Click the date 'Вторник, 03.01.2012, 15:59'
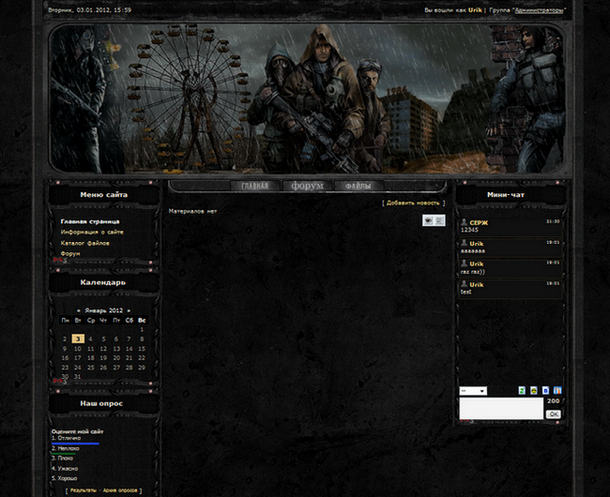This screenshot has height=497, width=610. click(89, 10)
